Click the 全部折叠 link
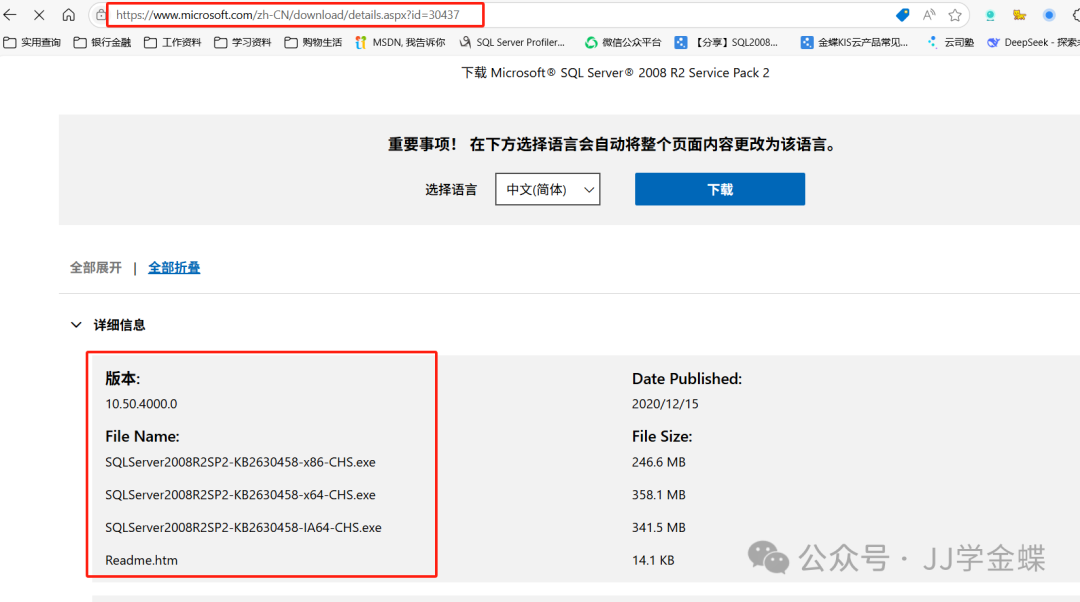This screenshot has width=1080, height=602. [x=174, y=268]
